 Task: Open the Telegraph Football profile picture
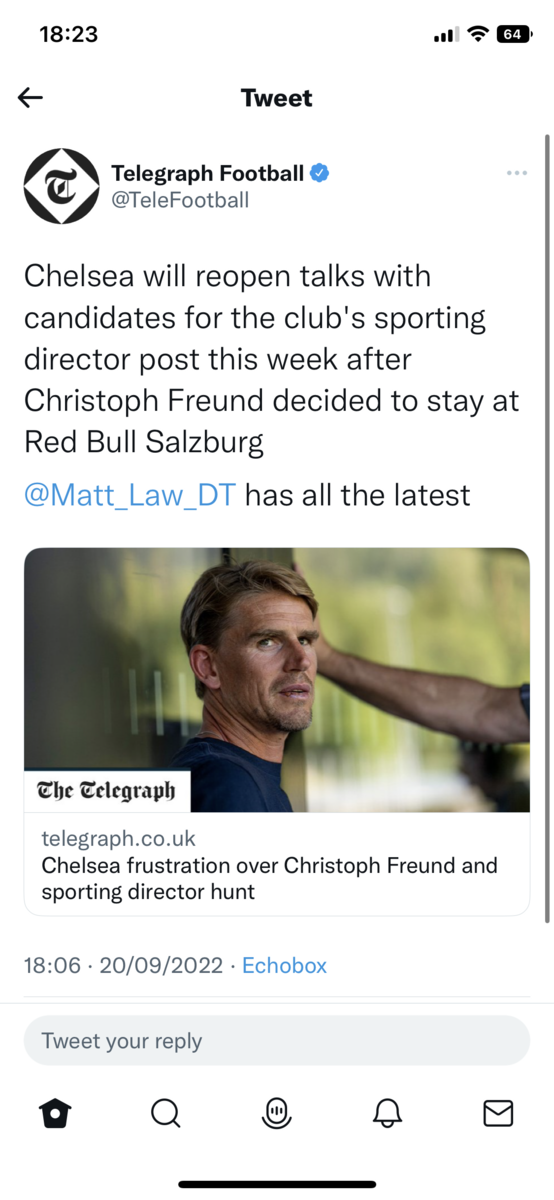(x=62, y=186)
